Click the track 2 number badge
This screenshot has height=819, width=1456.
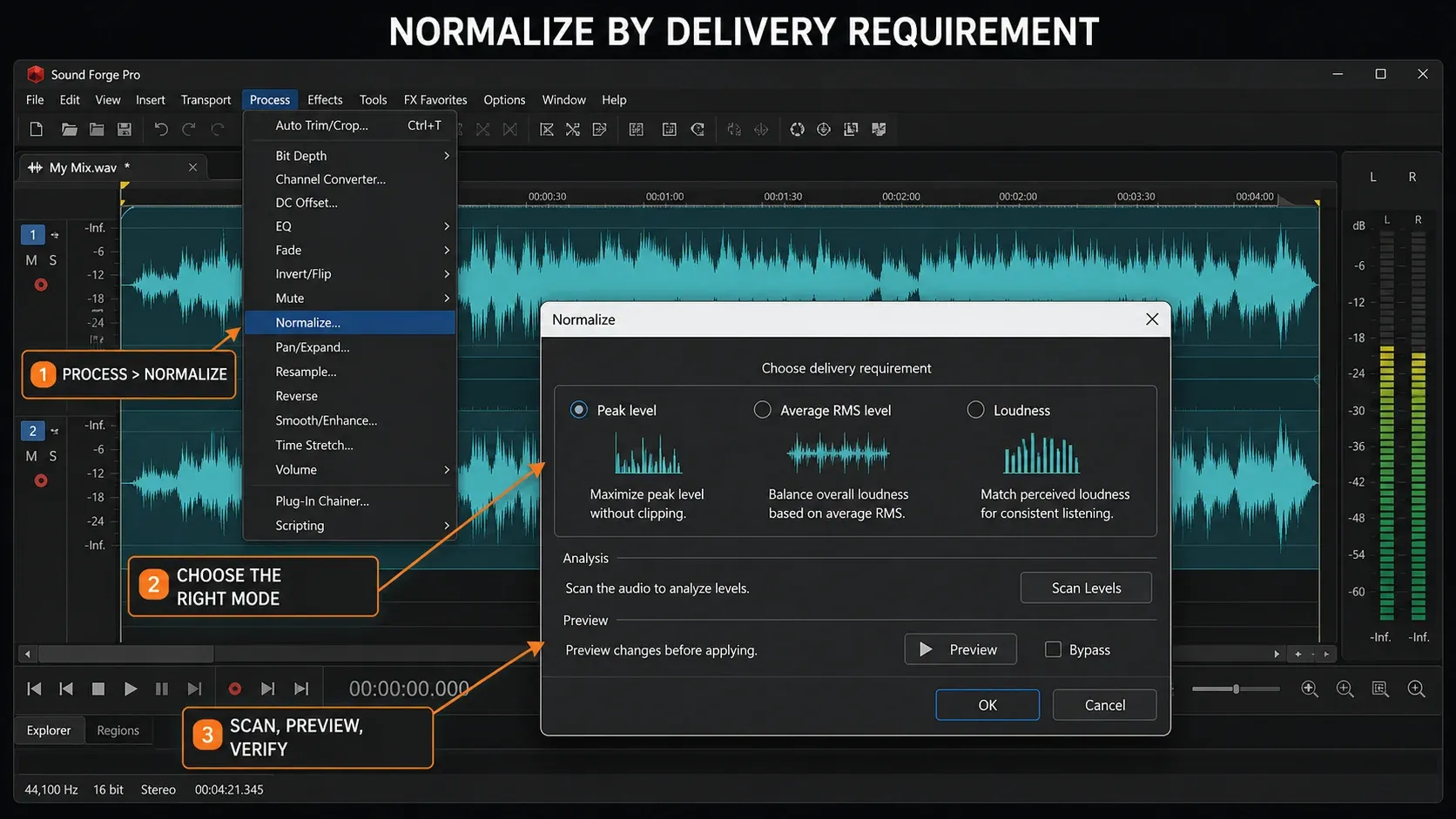click(33, 431)
